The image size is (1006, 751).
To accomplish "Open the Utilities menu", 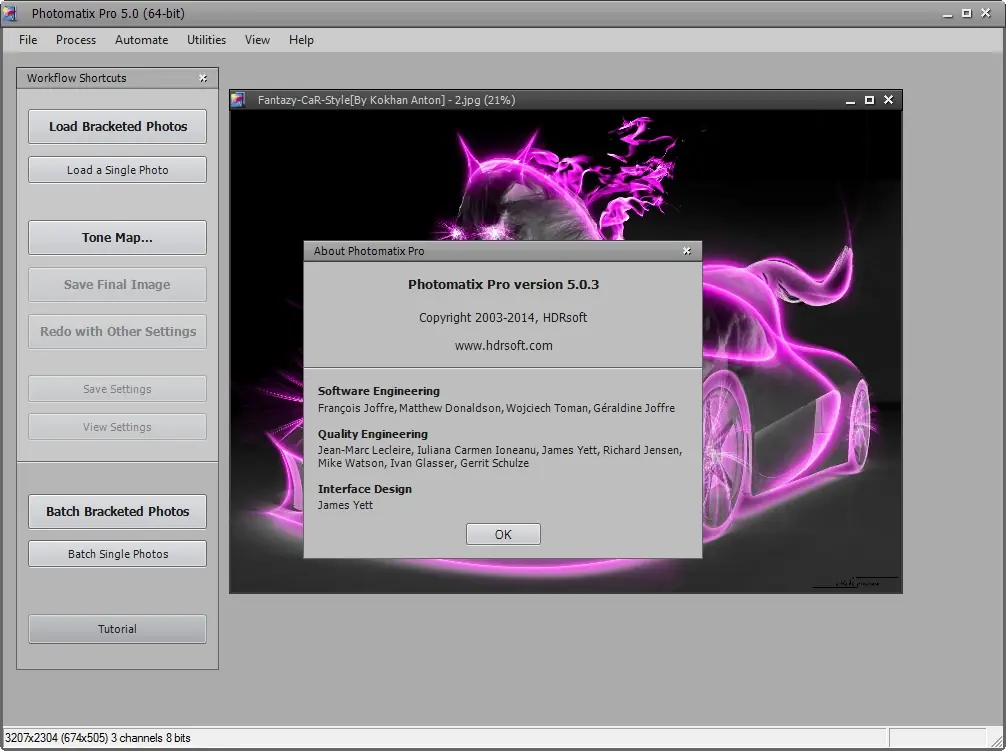I will click(206, 40).
